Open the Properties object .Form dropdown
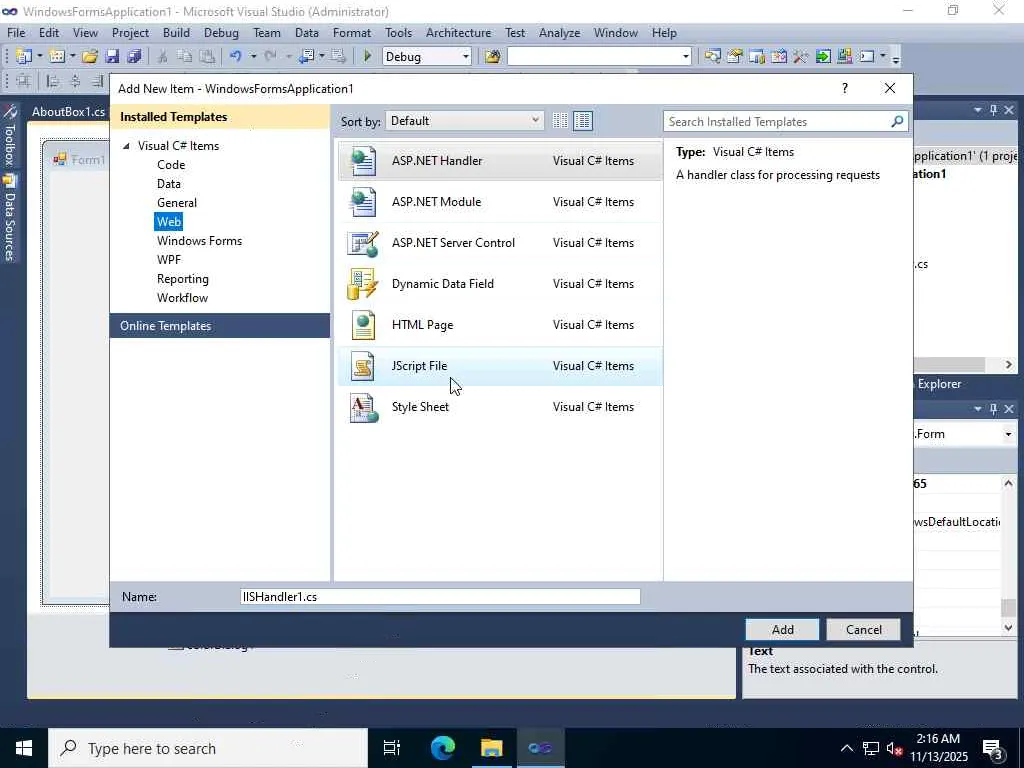This screenshot has height=768, width=1024. (x=1008, y=434)
